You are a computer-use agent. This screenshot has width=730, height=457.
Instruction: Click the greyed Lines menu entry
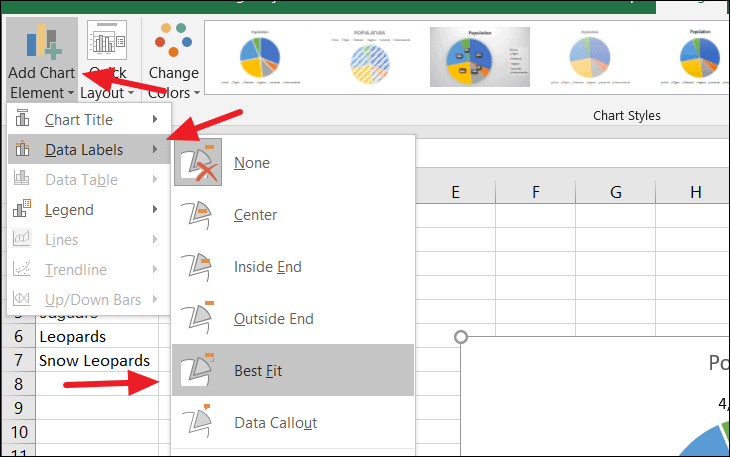[88, 240]
